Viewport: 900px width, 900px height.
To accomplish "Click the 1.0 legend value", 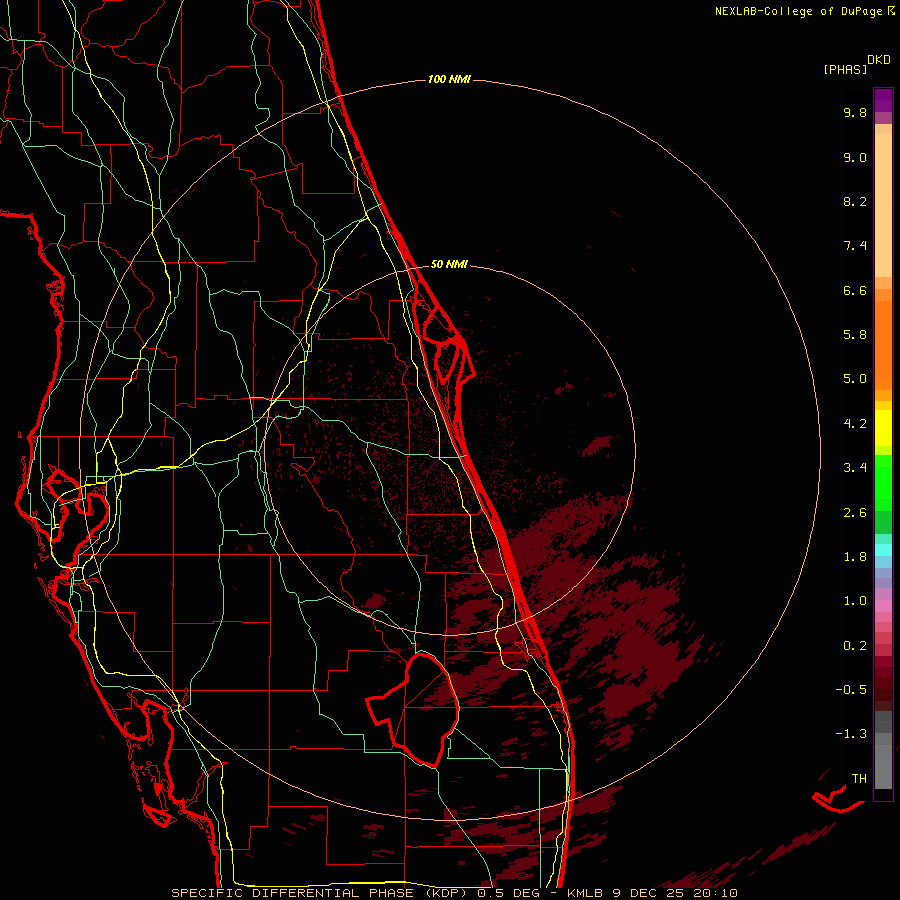I will pos(855,601).
